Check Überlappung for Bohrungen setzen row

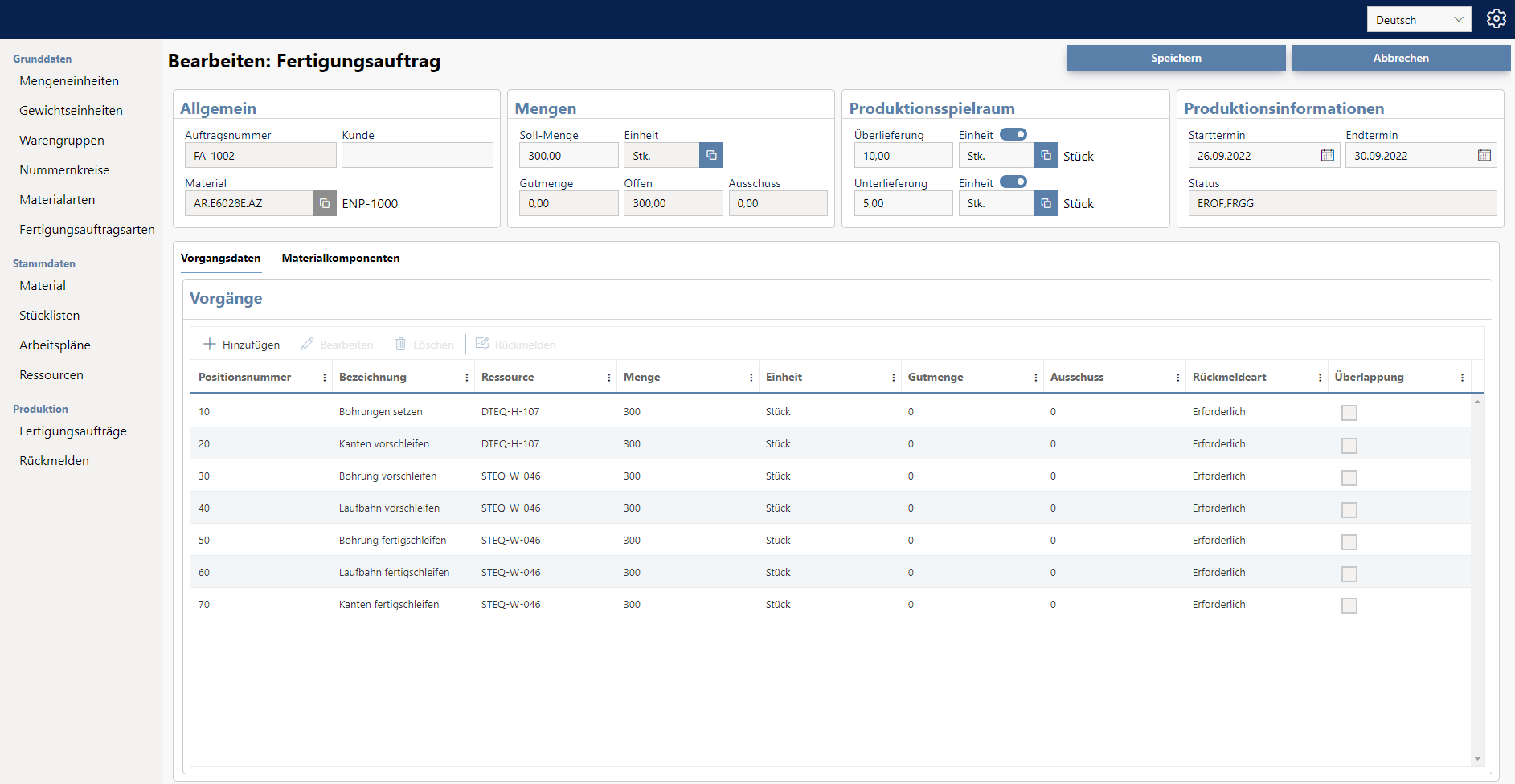(1349, 412)
